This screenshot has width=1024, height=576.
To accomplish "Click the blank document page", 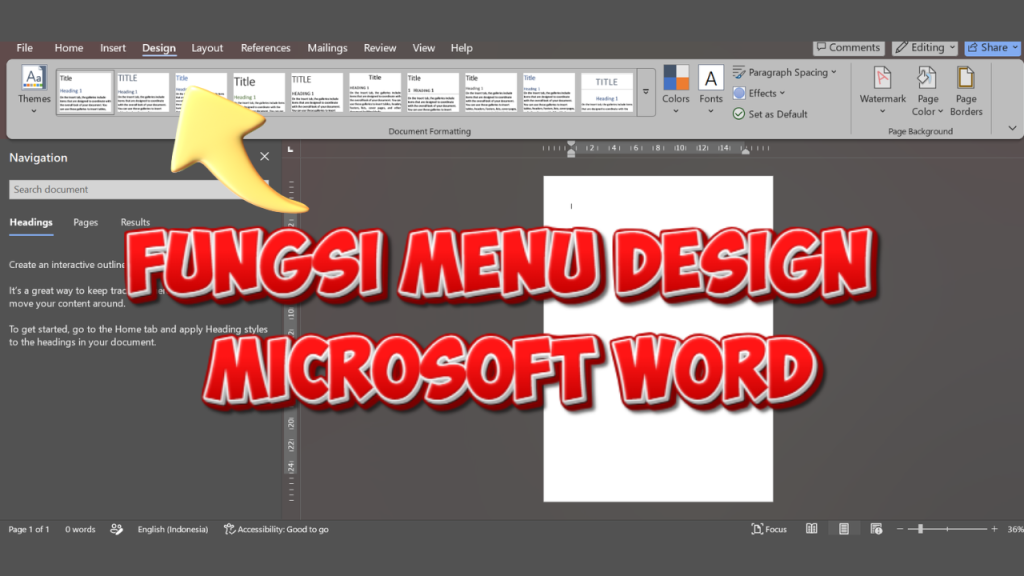I will (658, 338).
